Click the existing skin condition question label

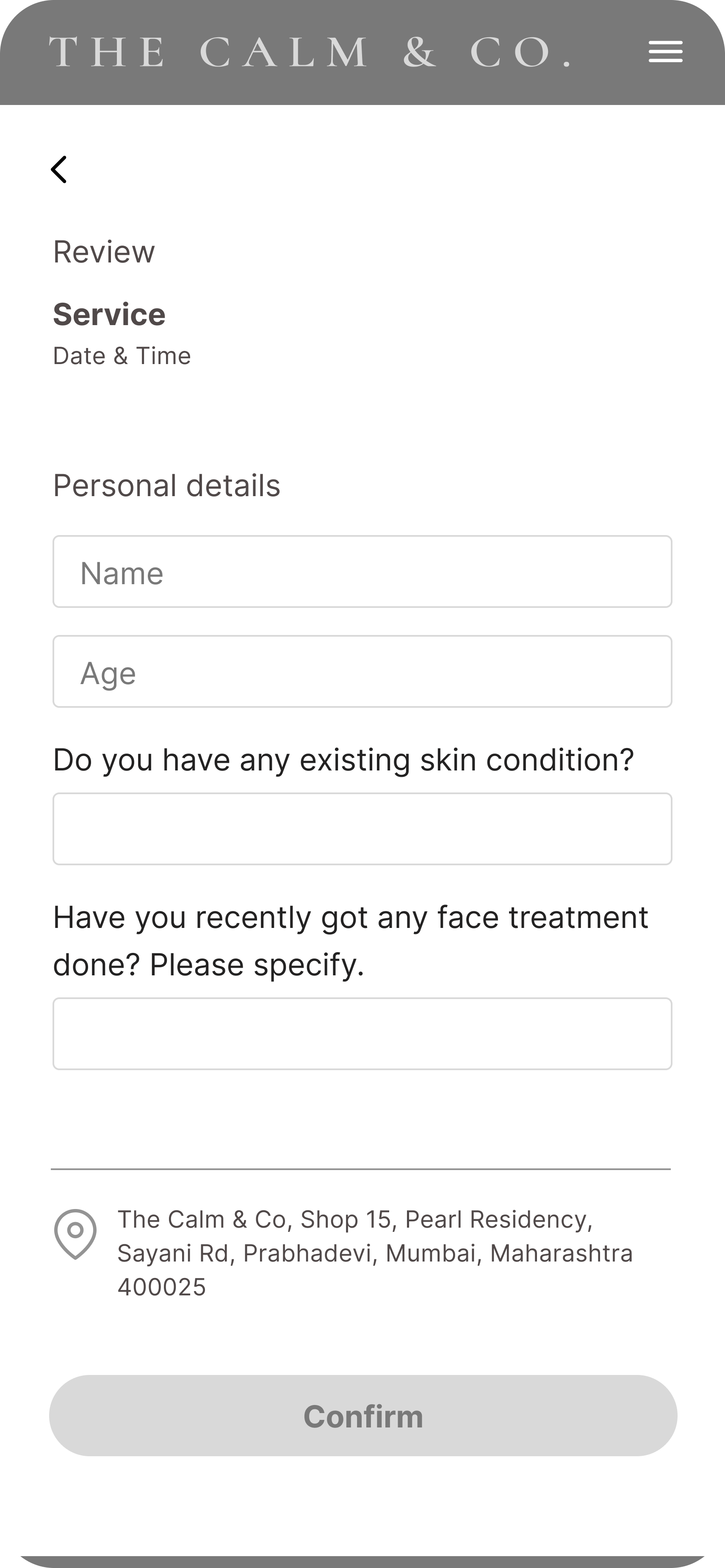[x=343, y=760]
